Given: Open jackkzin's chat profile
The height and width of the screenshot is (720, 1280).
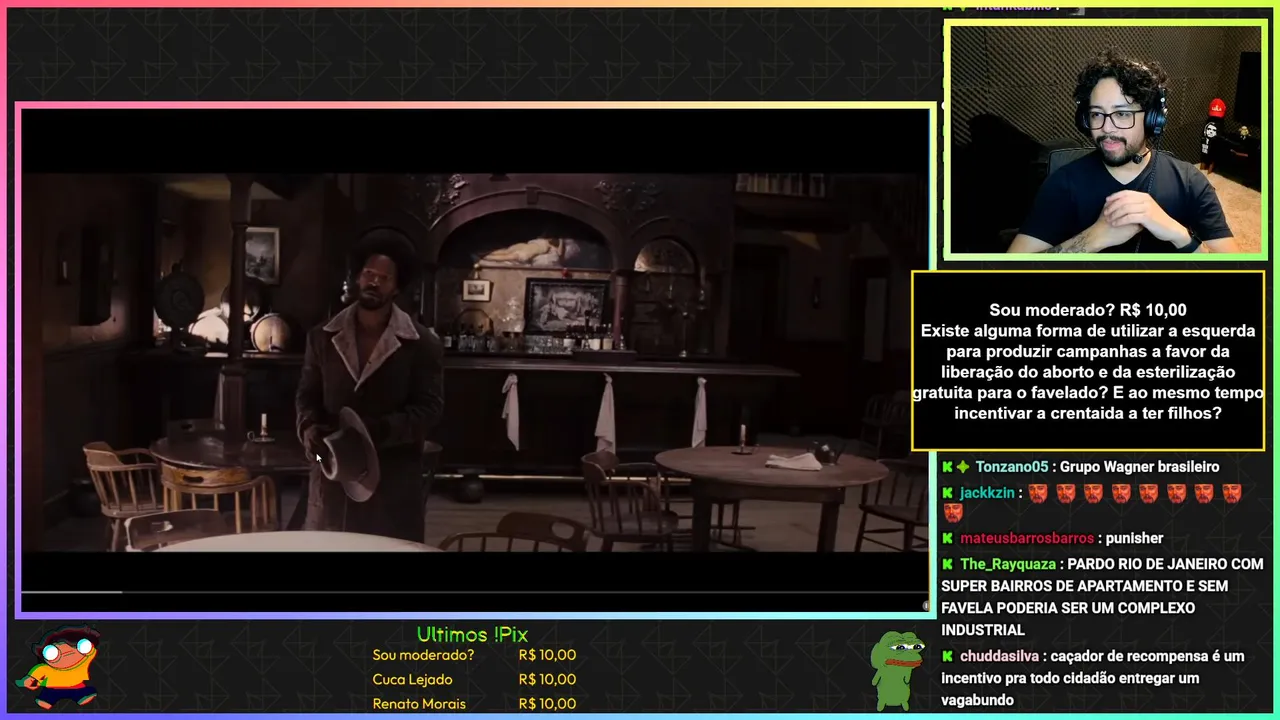Looking at the screenshot, I should pyautogui.click(x=987, y=493).
